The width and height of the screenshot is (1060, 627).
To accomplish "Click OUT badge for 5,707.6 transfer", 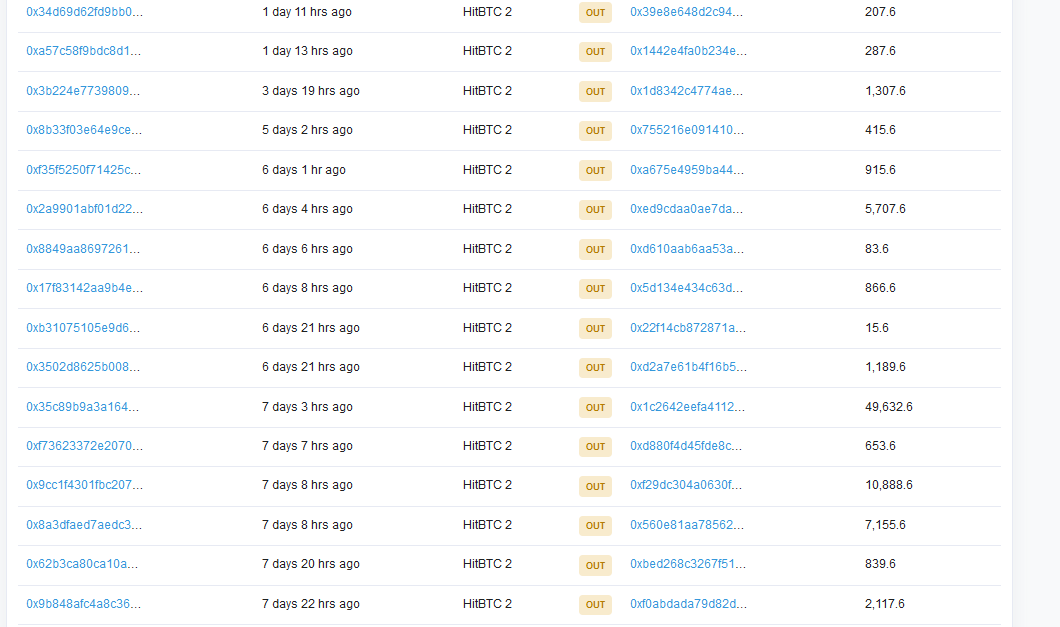I will coord(595,210).
